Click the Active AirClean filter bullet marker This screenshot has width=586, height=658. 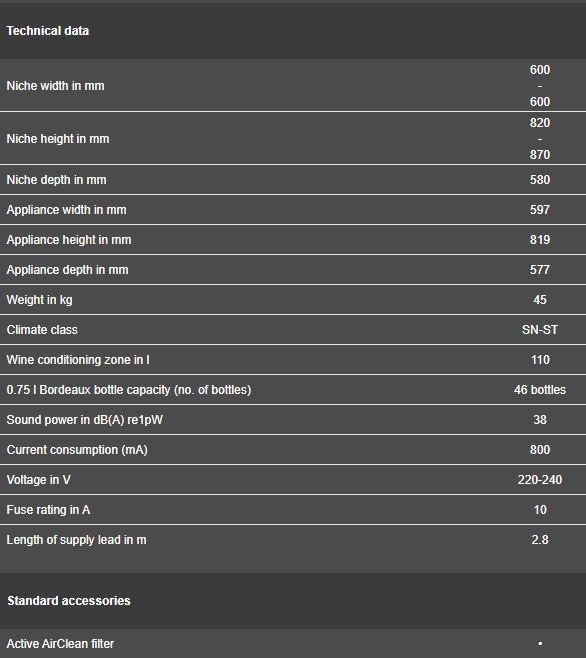click(540, 643)
